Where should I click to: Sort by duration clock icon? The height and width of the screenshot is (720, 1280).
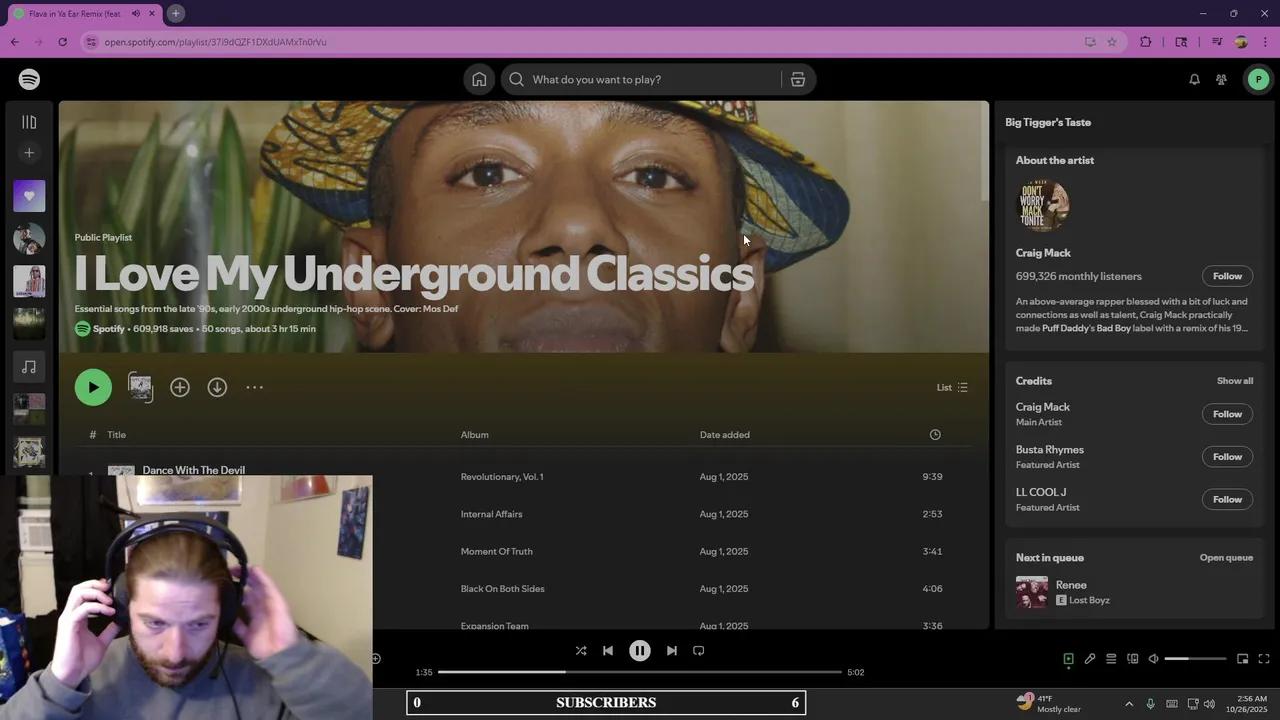[935, 435]
